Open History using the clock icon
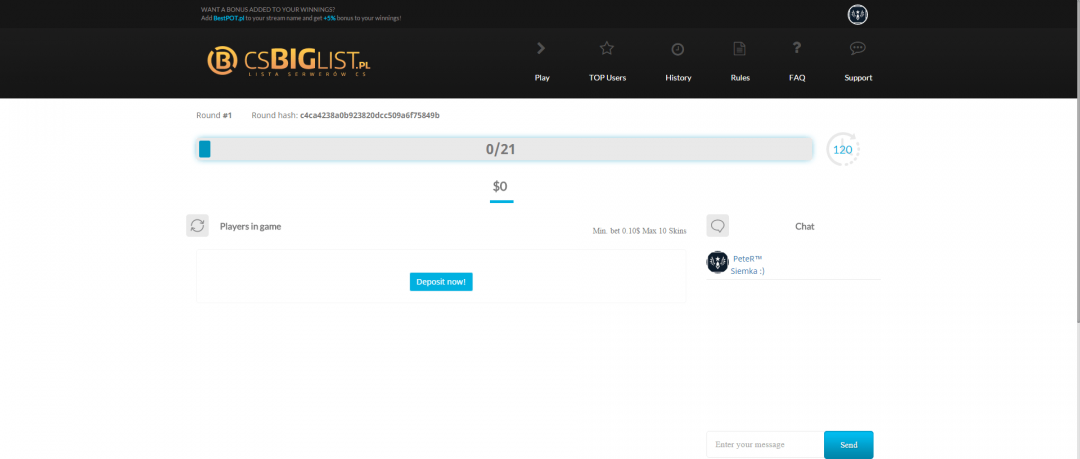The image size is (1080, 459). click(x=677, y=49)
